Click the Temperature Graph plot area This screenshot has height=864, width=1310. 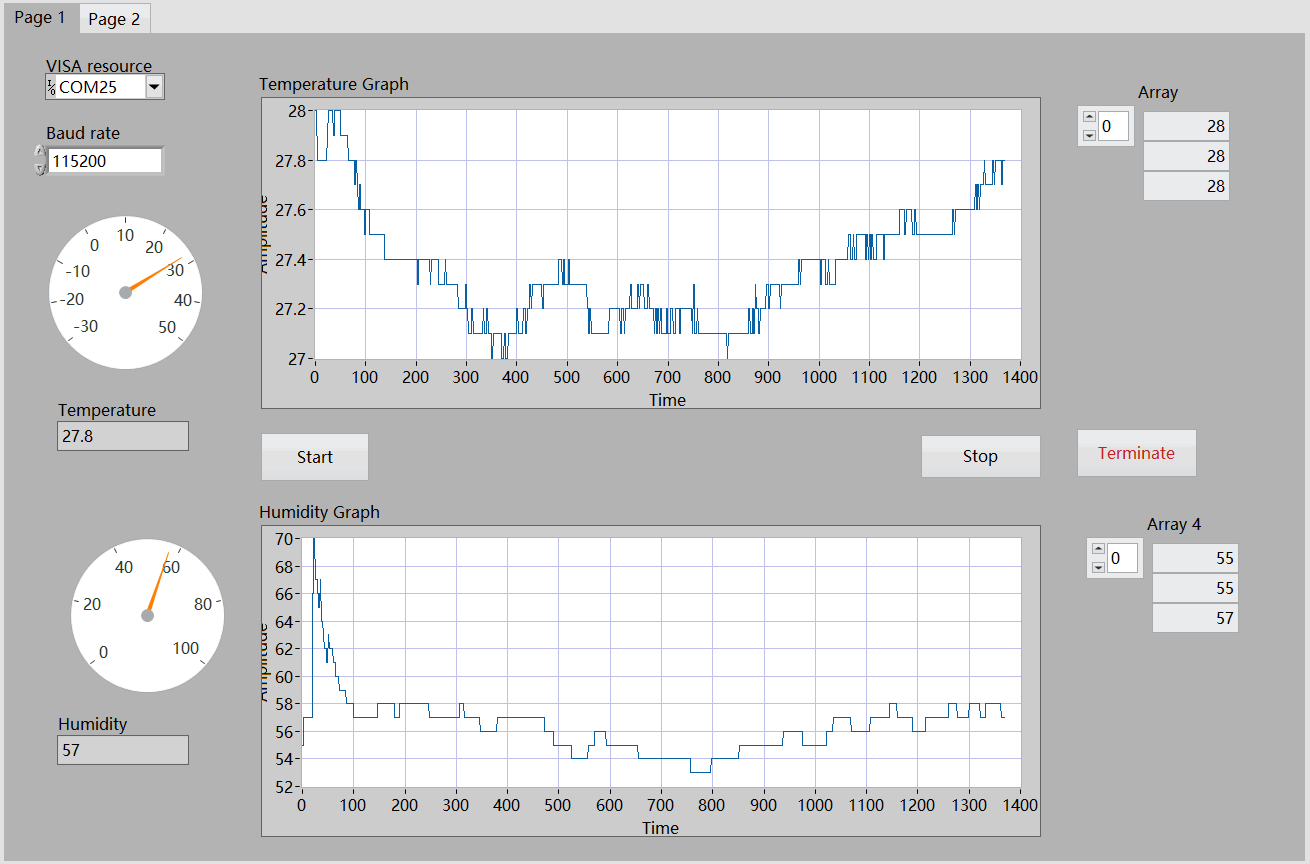point(668,234)
